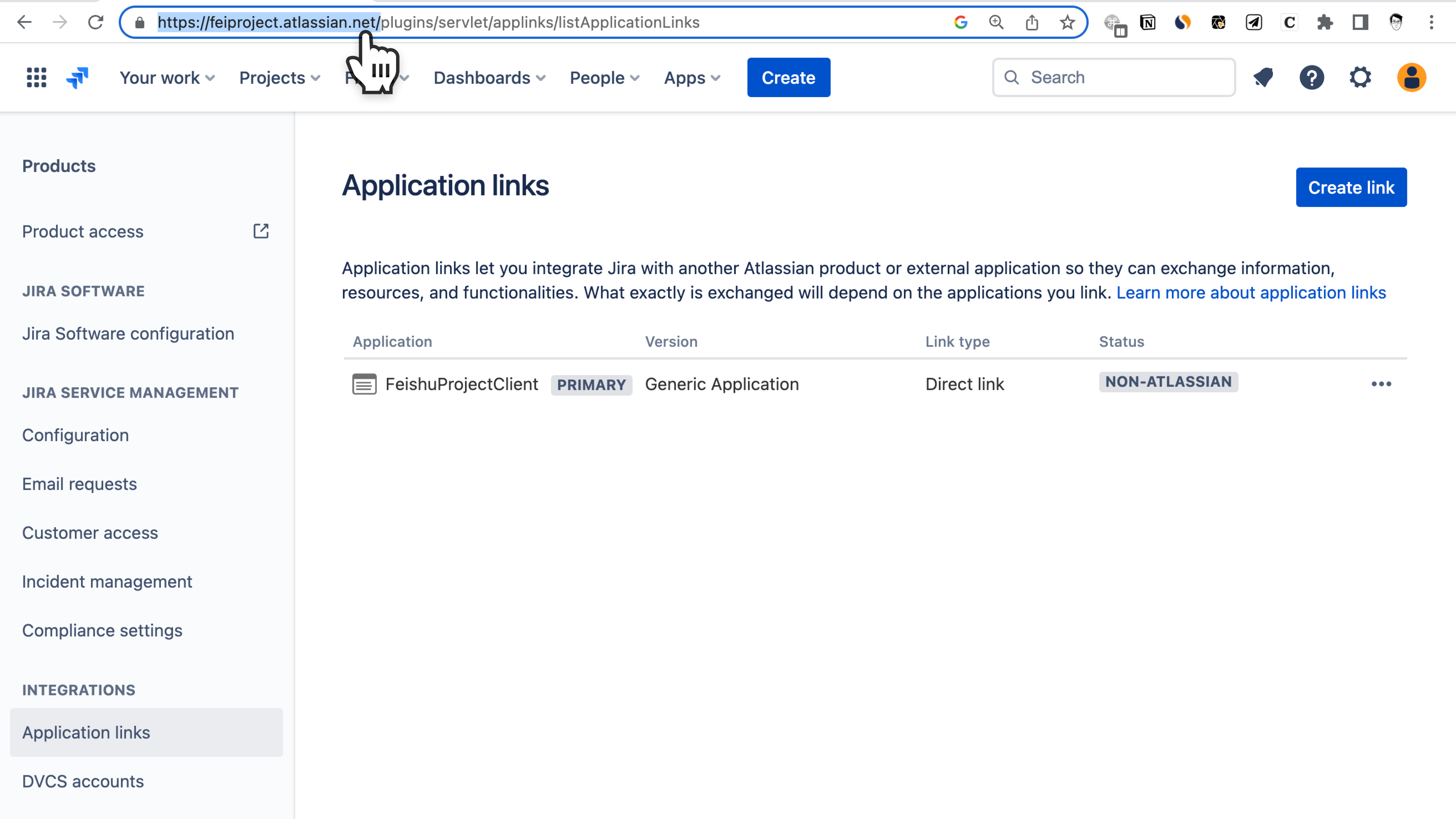The height and width of the screenshot is (819, 1456).
Task: Click the browser profile face icon
Action: coord(1396,23)
